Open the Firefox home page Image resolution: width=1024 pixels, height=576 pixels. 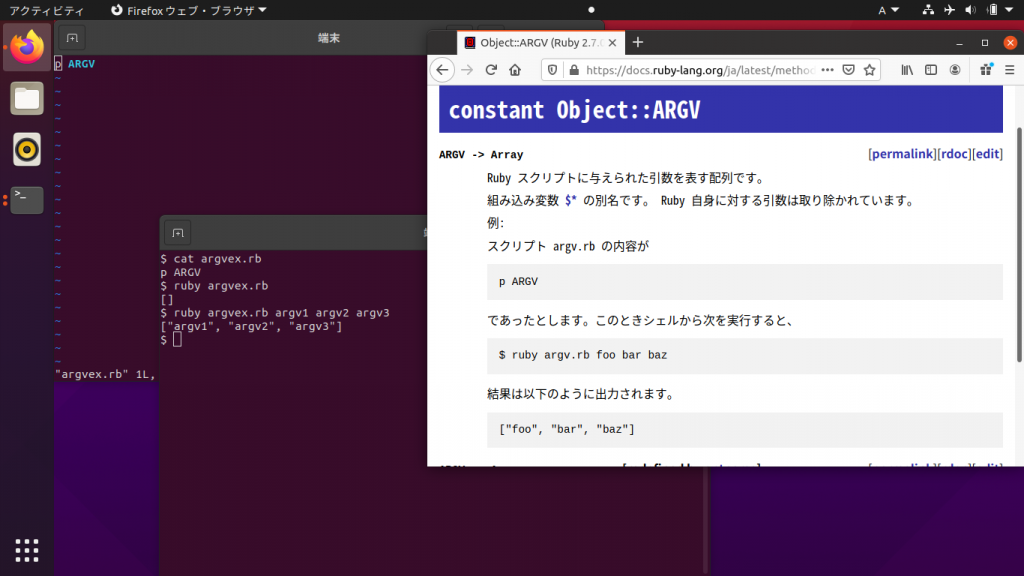point(514,70)
